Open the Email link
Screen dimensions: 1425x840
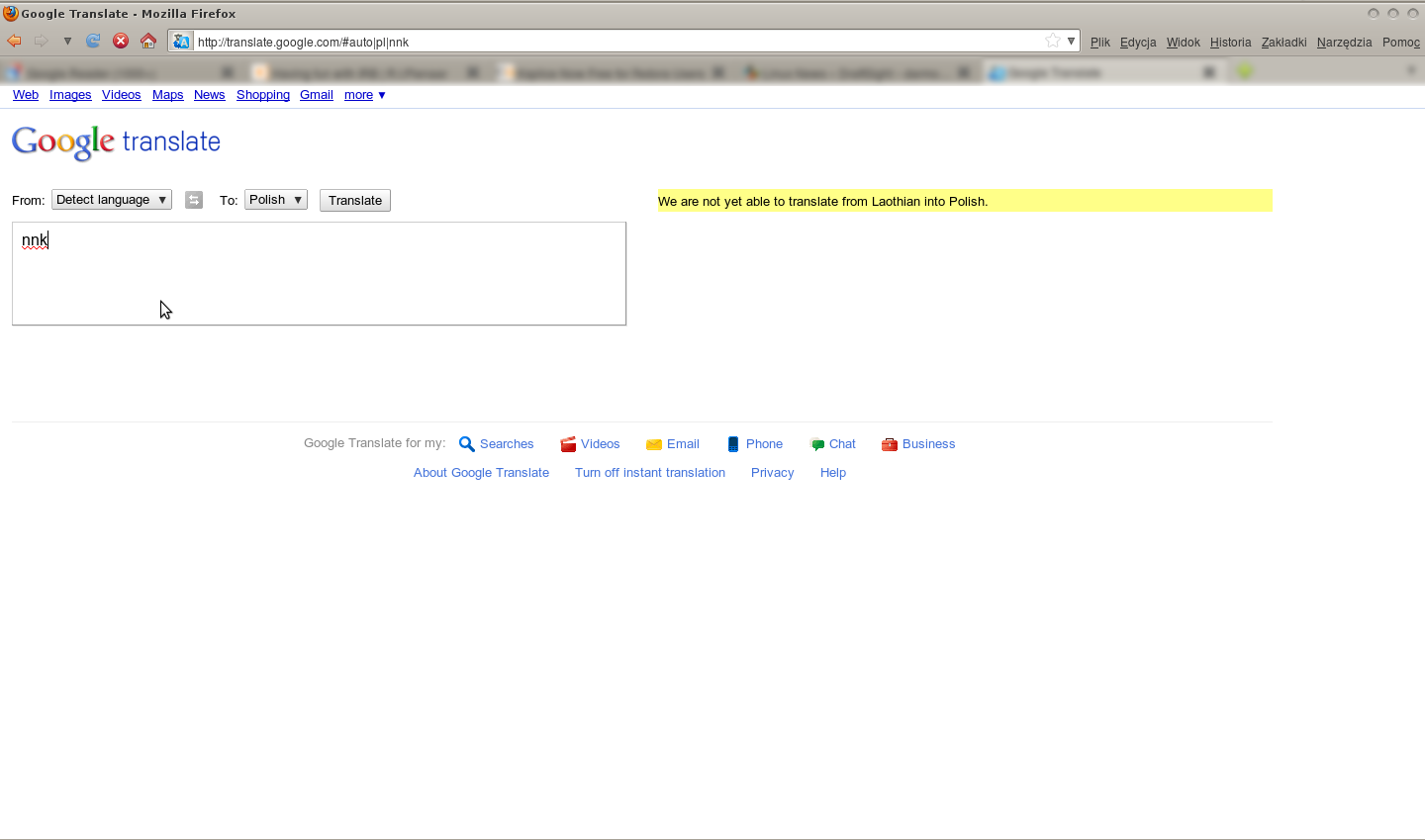click(x=683, y=444)
